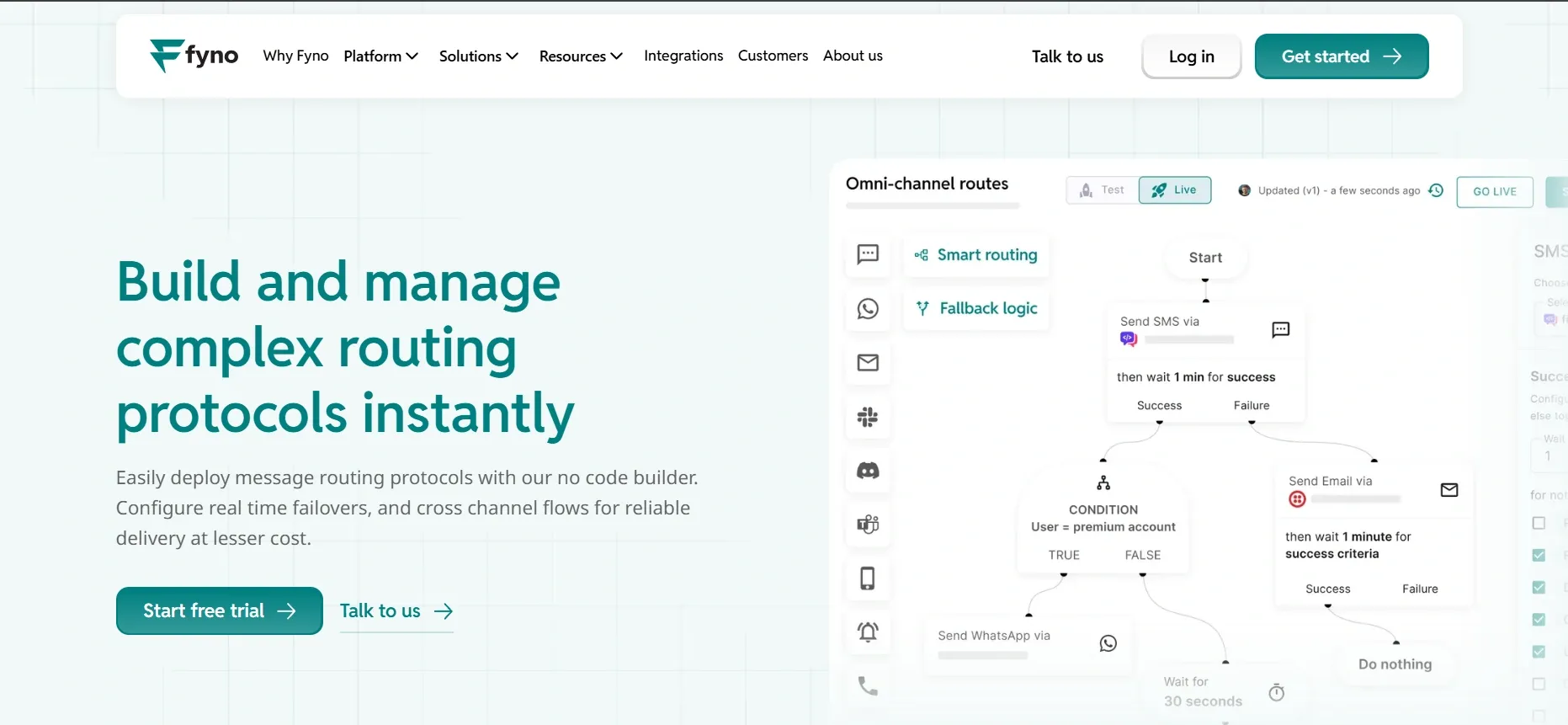Select the Microsoft Teams channel icon
This screenshot has width=1568, height=725.
point(868,525)
